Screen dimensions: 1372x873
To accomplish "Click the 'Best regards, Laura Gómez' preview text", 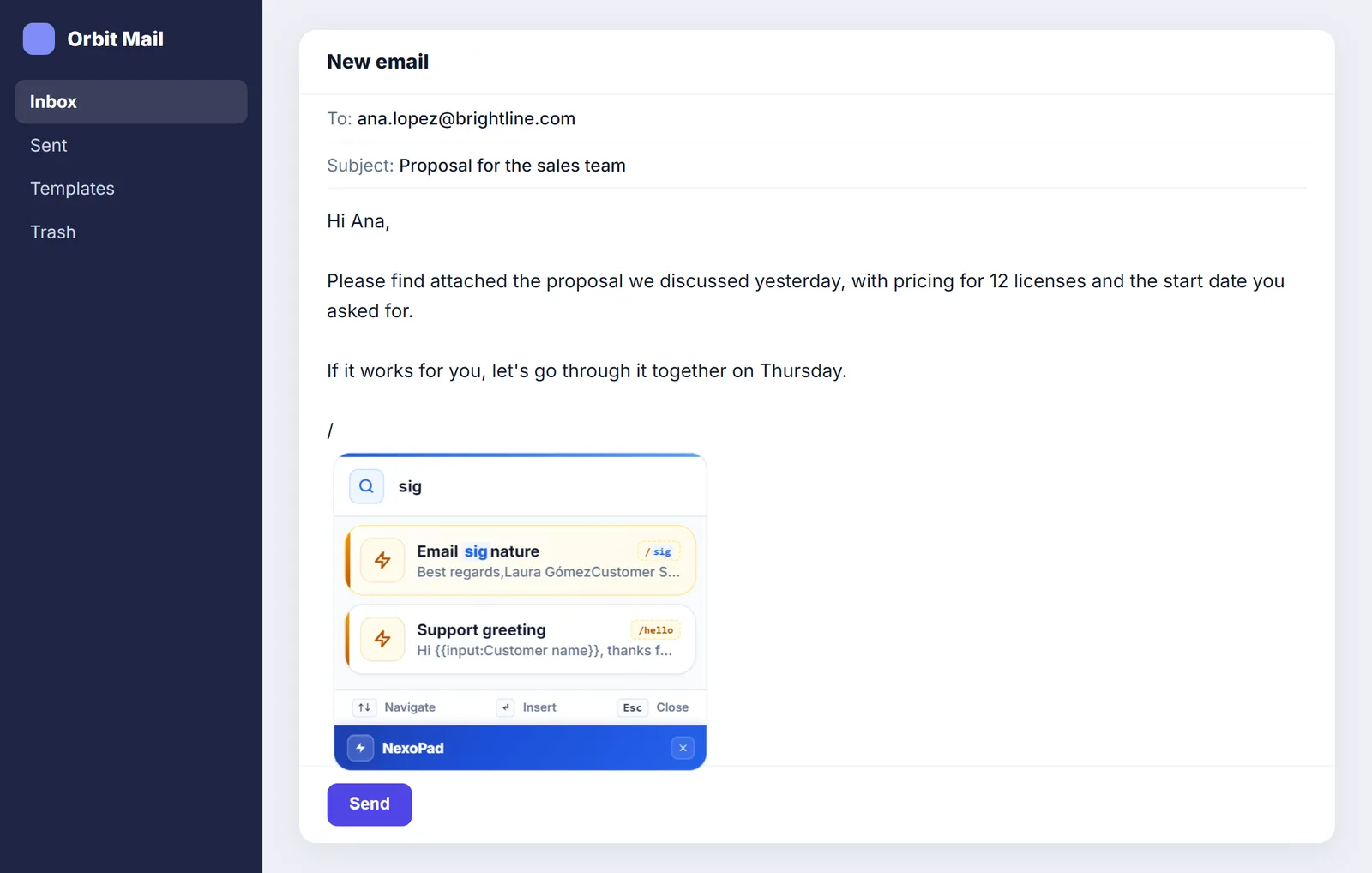I will [x=549, y=572].
